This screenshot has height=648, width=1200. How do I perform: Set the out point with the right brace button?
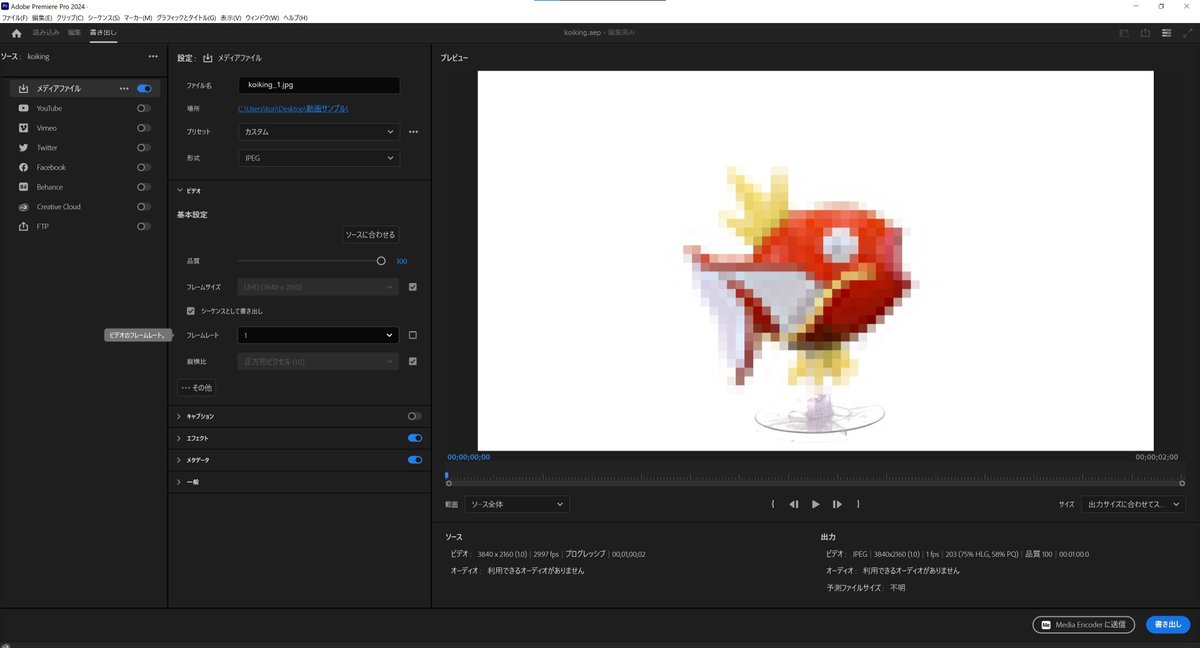pyautogui.click(x=859, y=504)
